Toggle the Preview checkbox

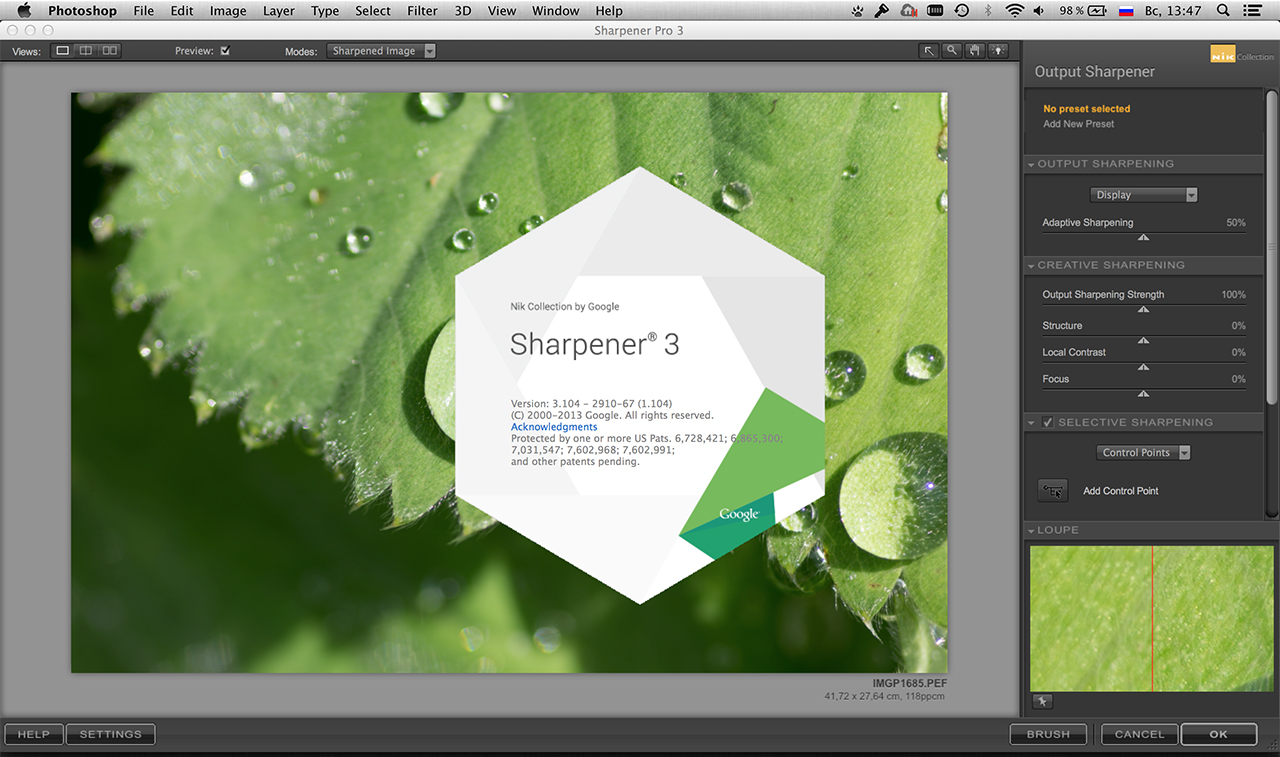[225, 50]
